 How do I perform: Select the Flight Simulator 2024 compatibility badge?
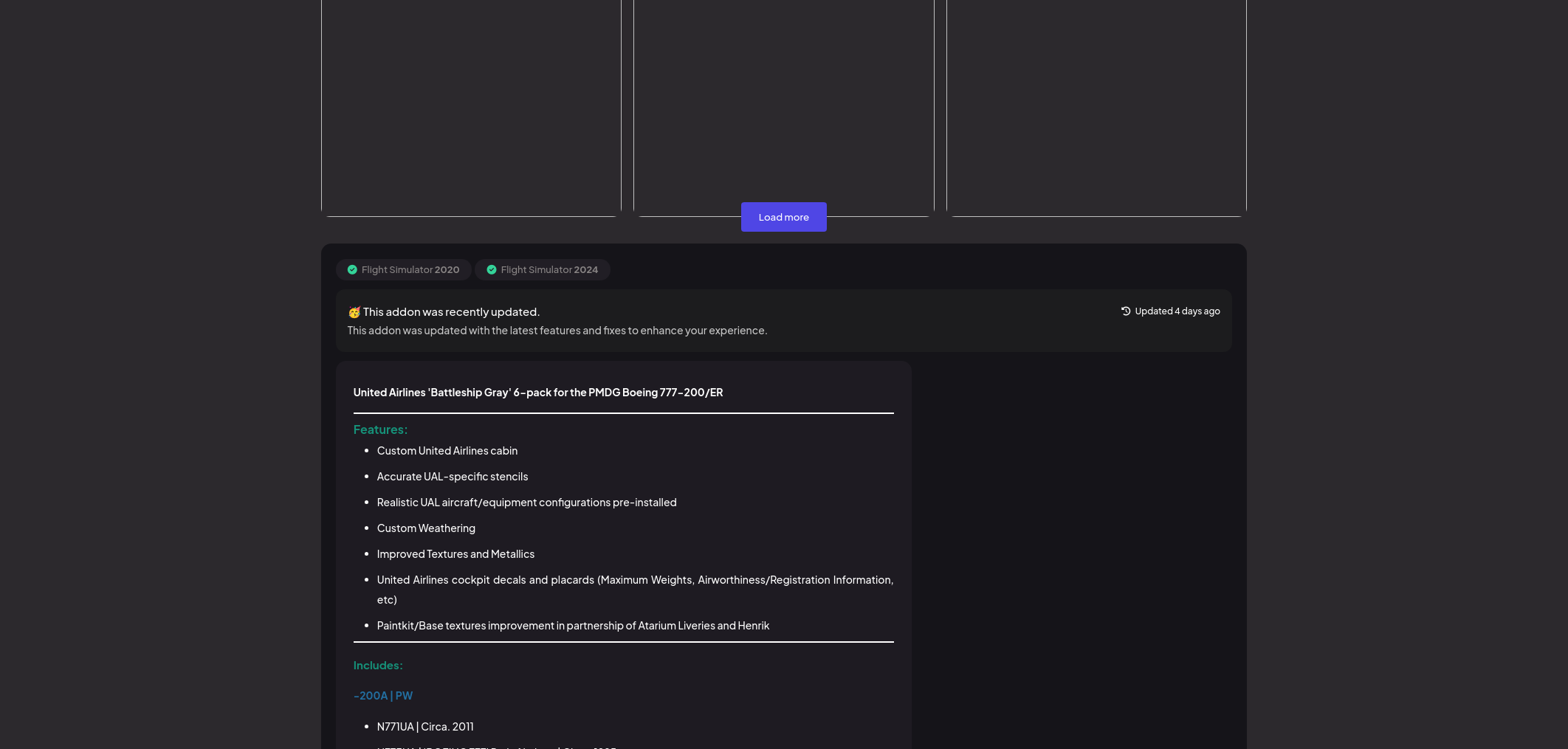click(543, 270)
